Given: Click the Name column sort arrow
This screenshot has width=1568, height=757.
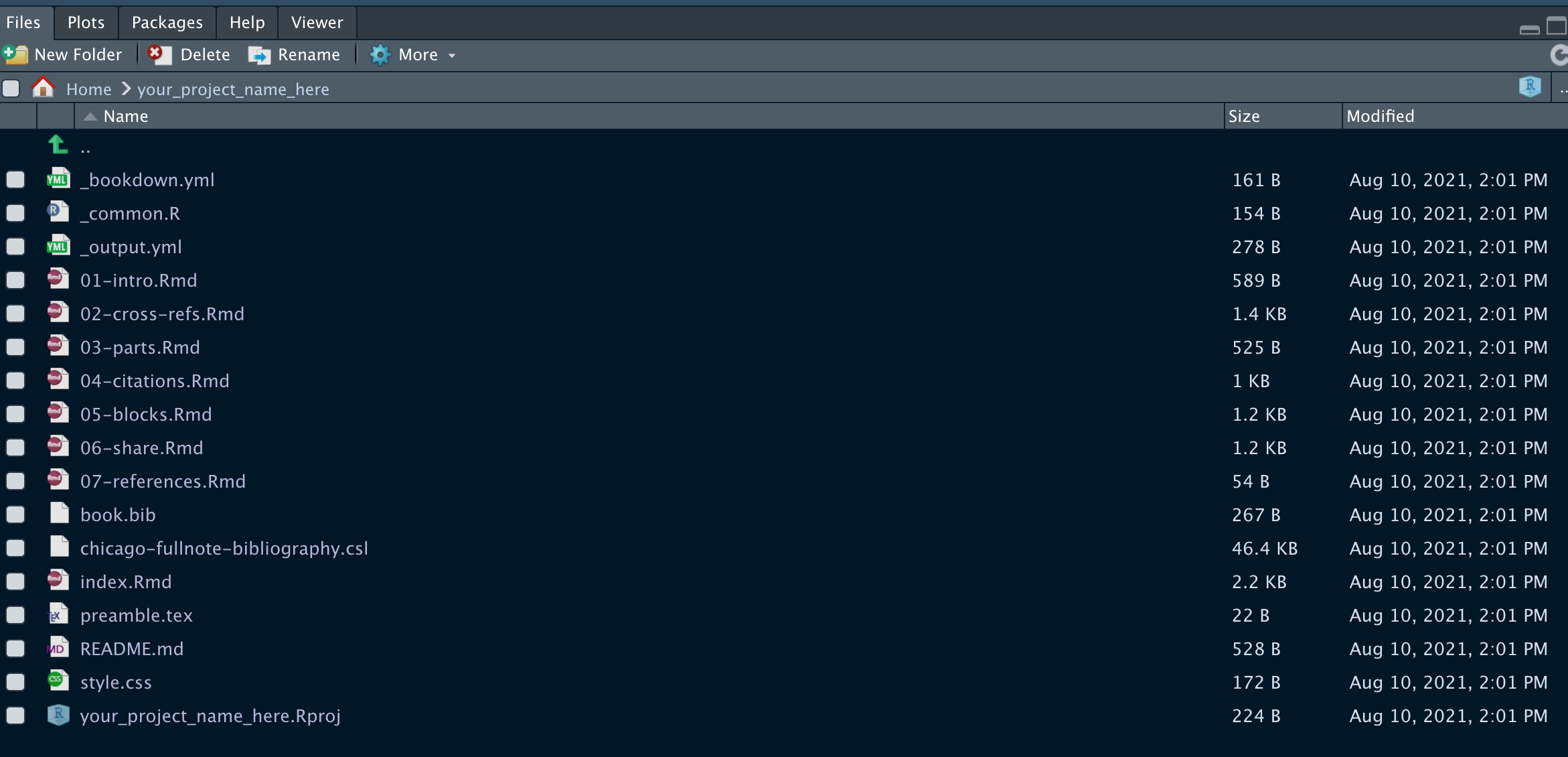Looking at the screenshot, I should coord(90,117).
